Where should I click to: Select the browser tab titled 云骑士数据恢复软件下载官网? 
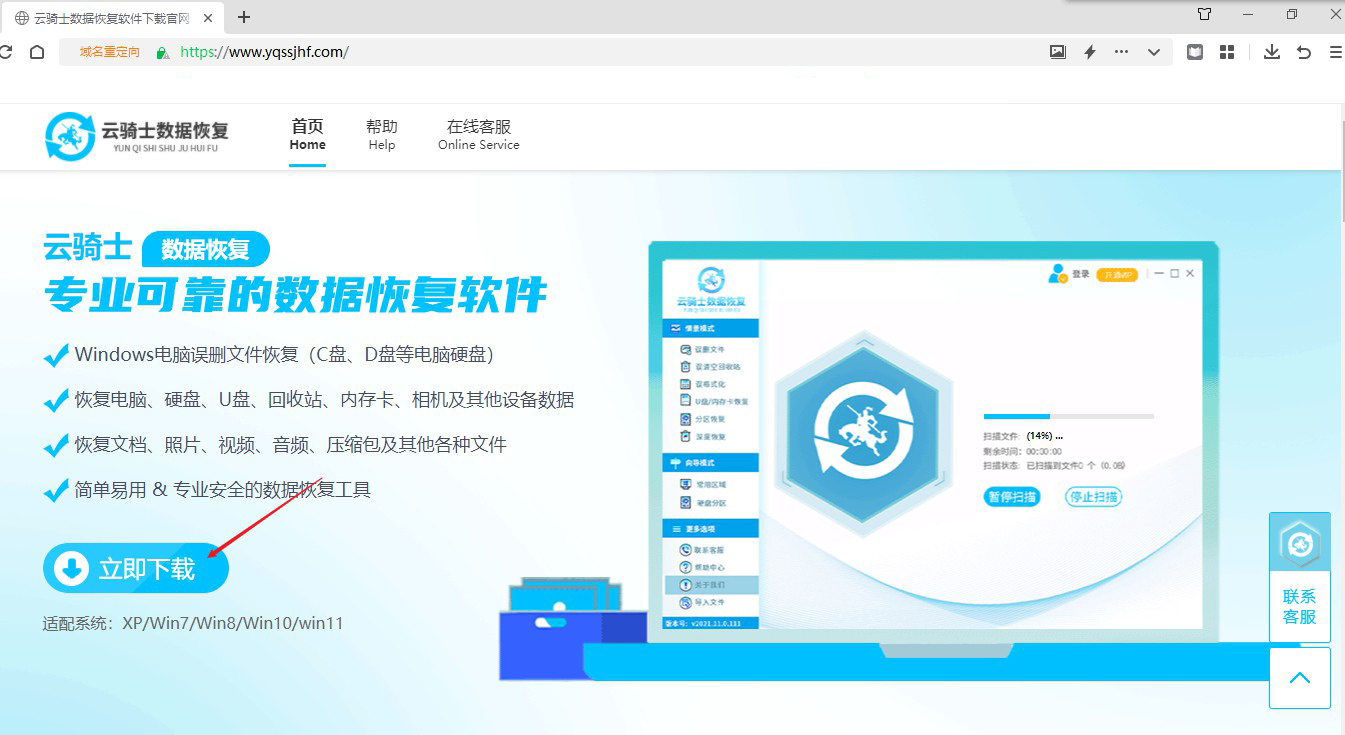pos(114,17)
